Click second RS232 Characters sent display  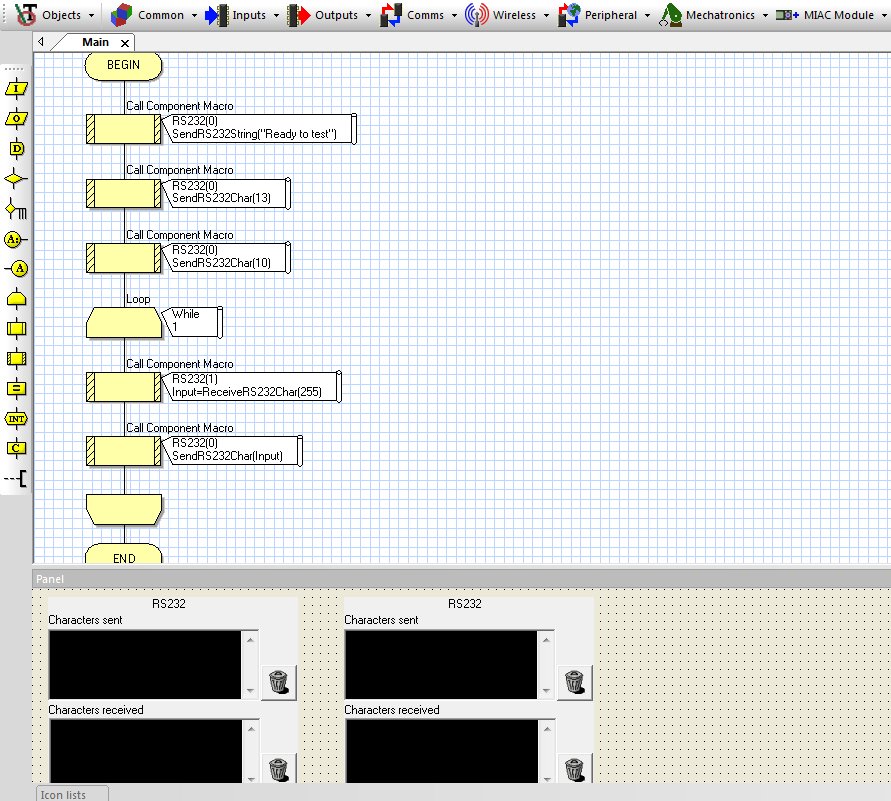[x=442, y=665]
